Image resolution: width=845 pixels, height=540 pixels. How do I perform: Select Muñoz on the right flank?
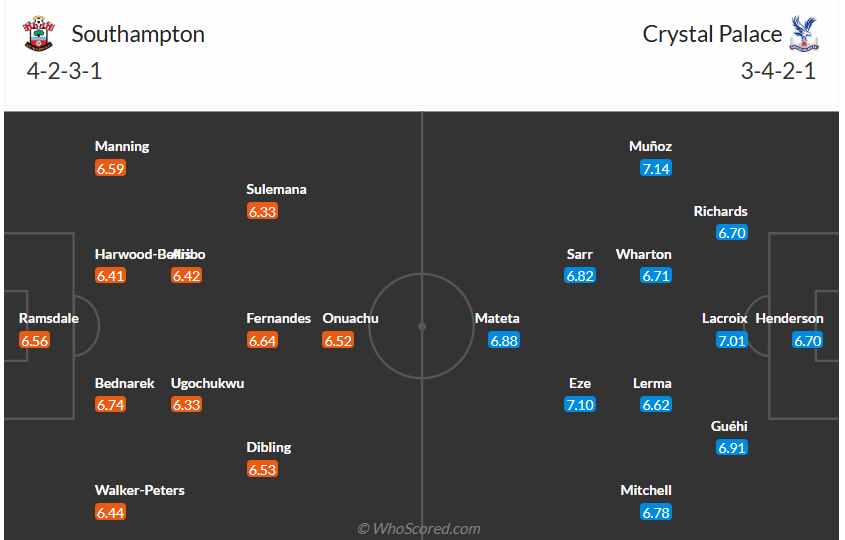650,146
